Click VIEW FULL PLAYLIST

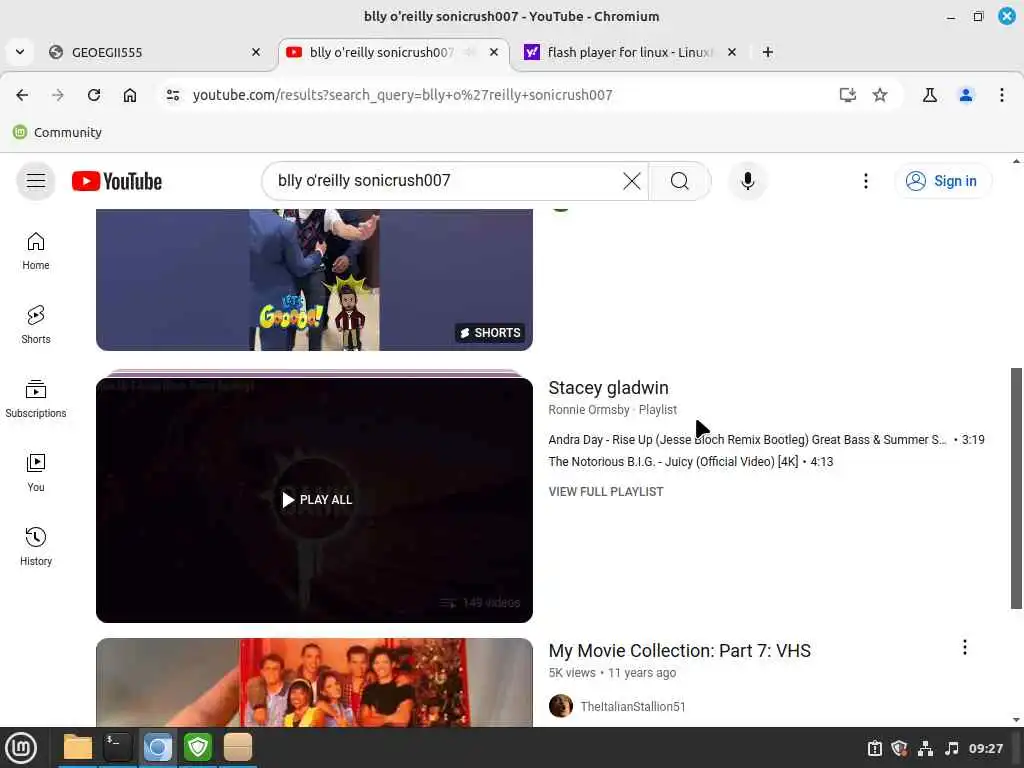[x=605, y=492]
